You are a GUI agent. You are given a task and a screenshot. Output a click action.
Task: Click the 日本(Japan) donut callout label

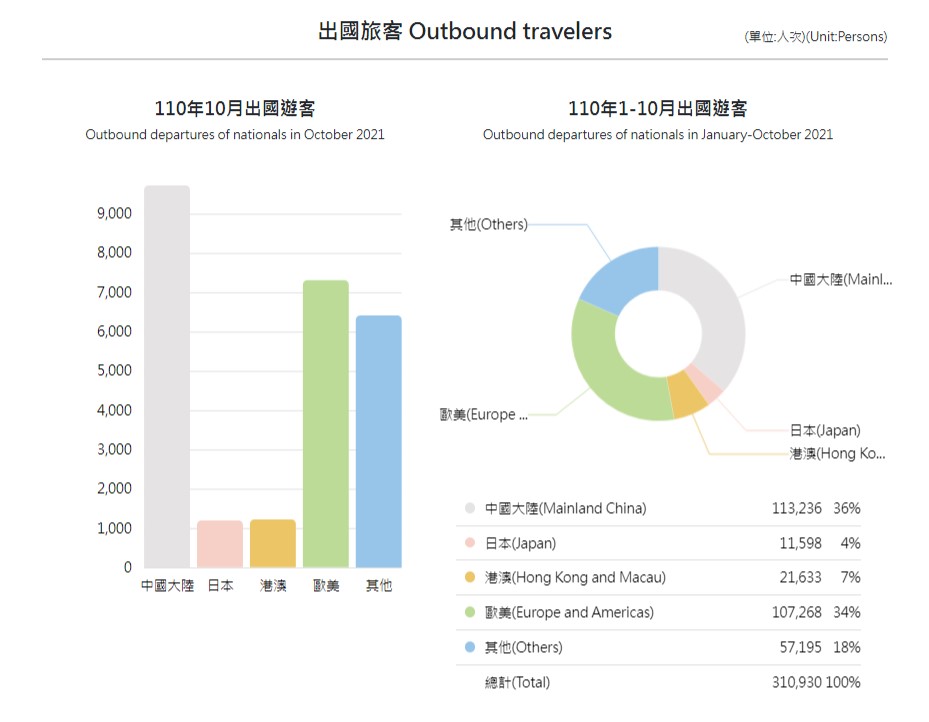click(824, 431)
